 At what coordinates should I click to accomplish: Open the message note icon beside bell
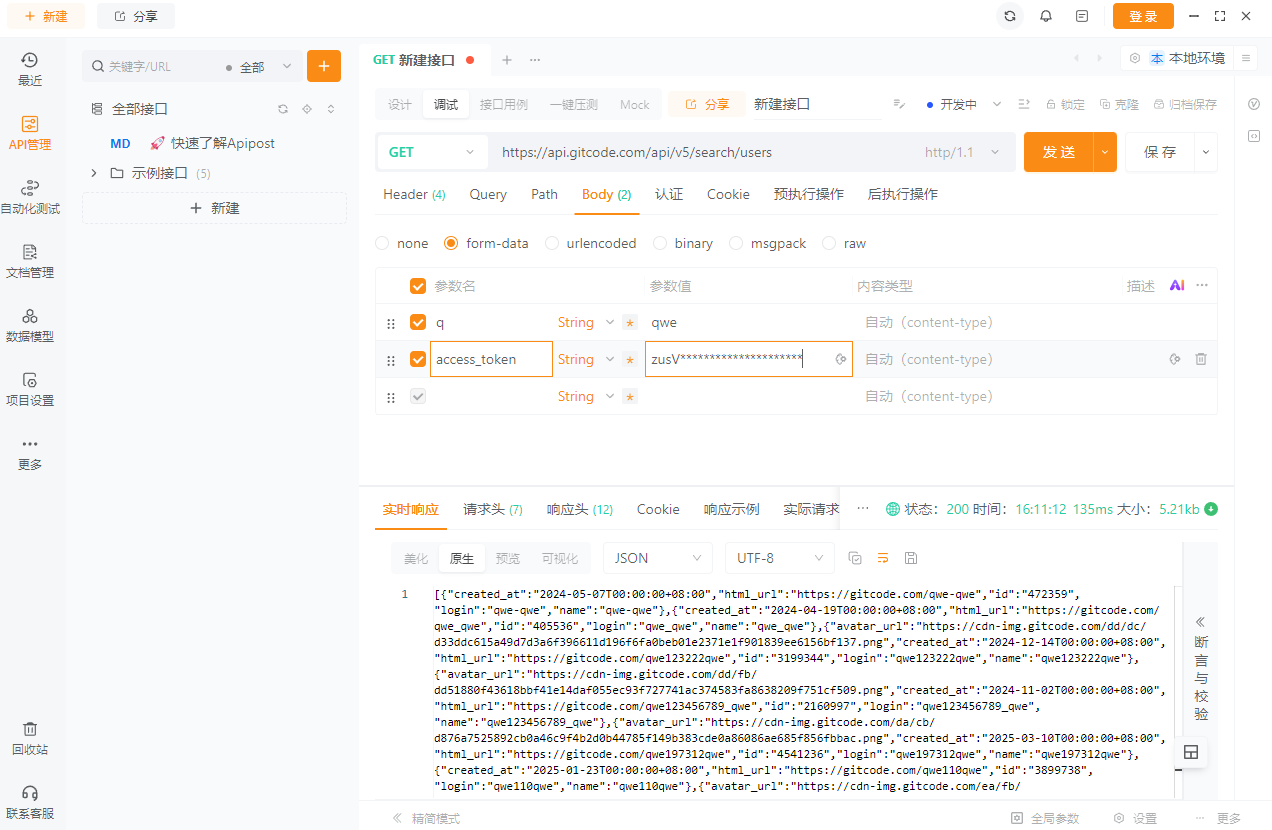tap(1082, 16)
